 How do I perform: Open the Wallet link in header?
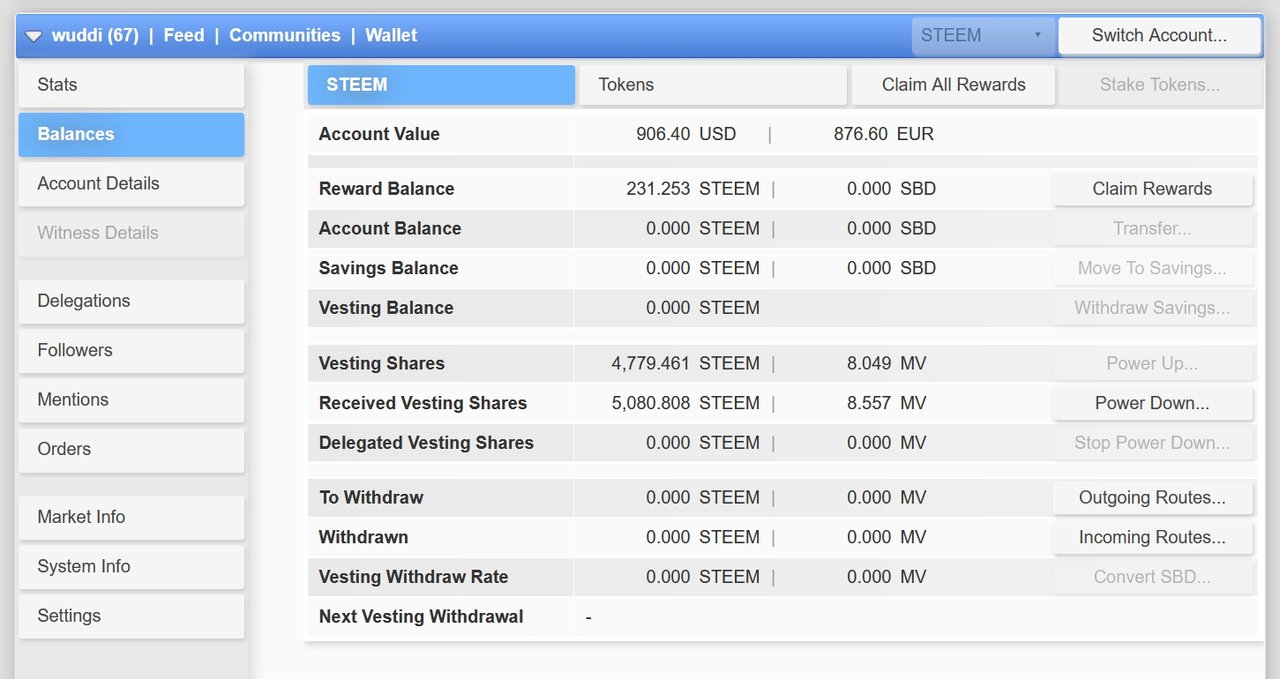[391, 35]
